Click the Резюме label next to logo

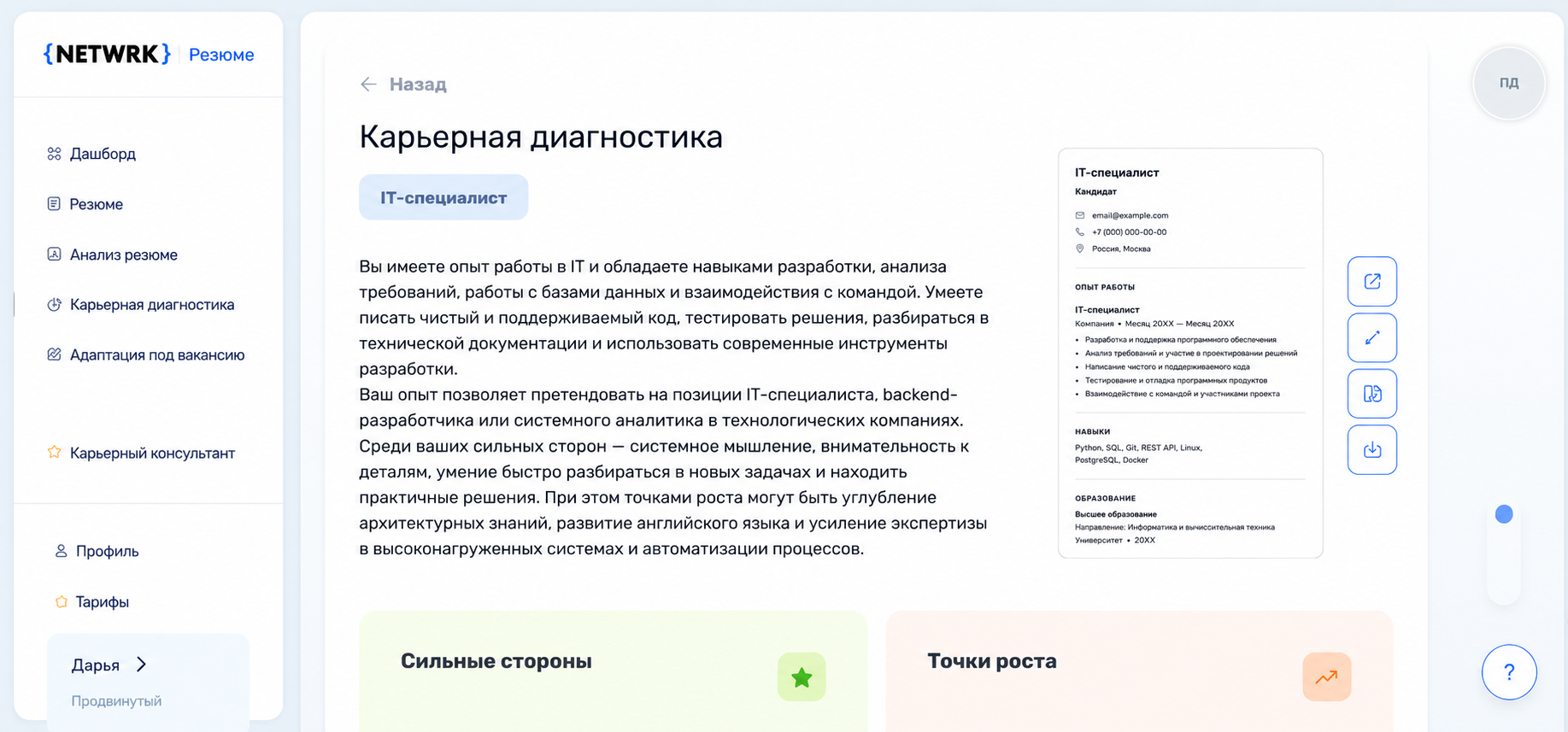[221, 55]
